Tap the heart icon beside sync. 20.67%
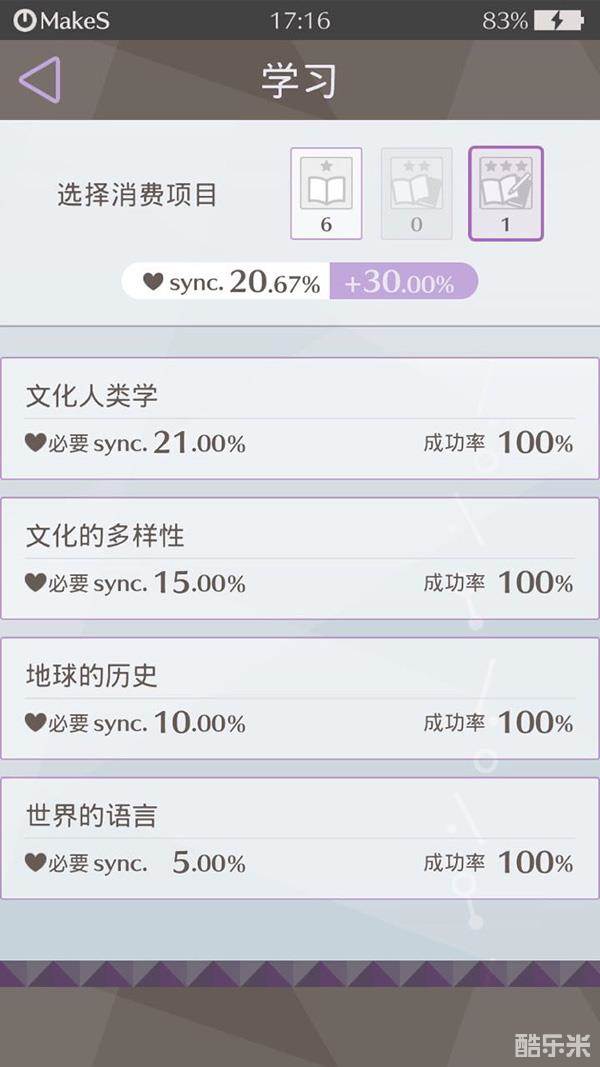The image size is (600, 1067). point(152,282)
